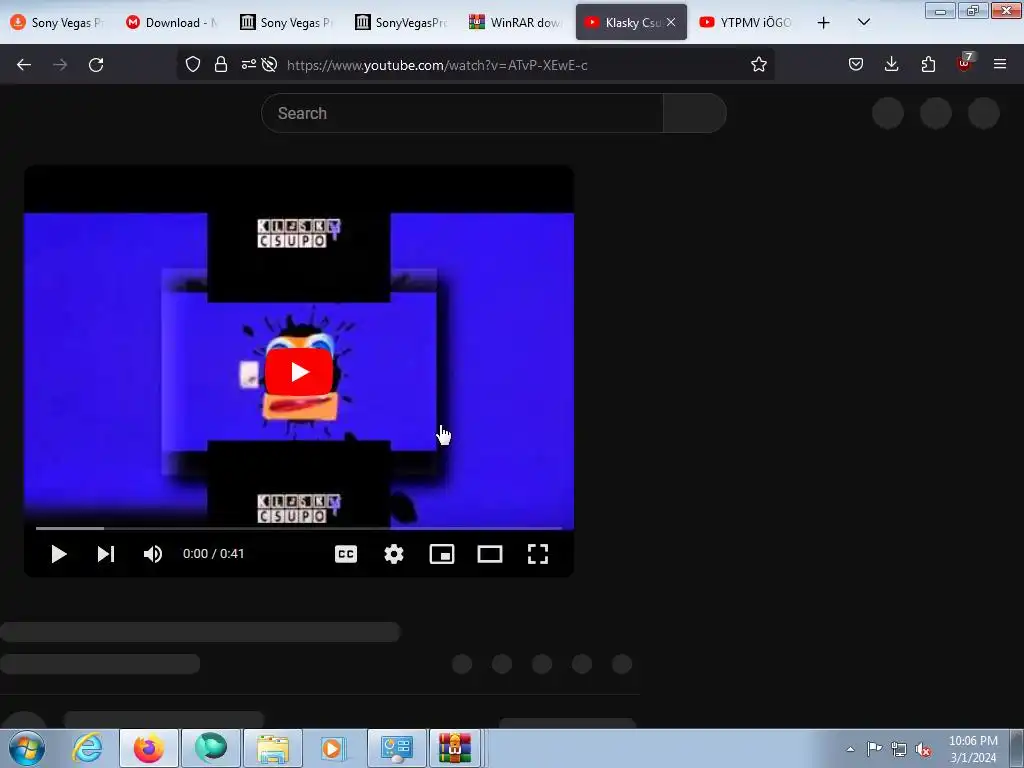The height and width of the screenshot is (768, 1024).
Task: Play the video with red YouTube button
Action: pos(298,372)
